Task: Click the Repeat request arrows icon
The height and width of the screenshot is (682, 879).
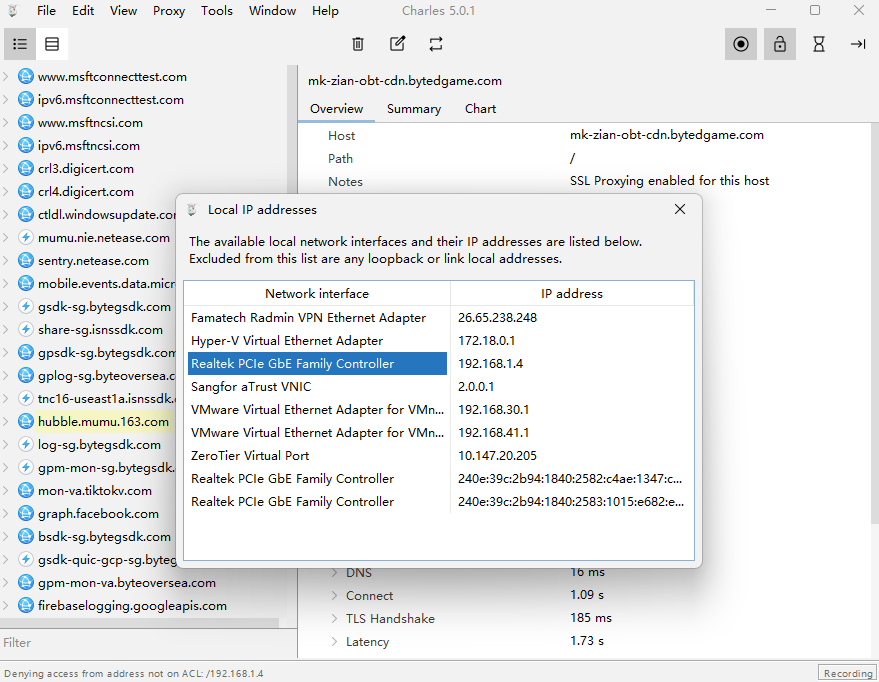Action: point(436,44)
